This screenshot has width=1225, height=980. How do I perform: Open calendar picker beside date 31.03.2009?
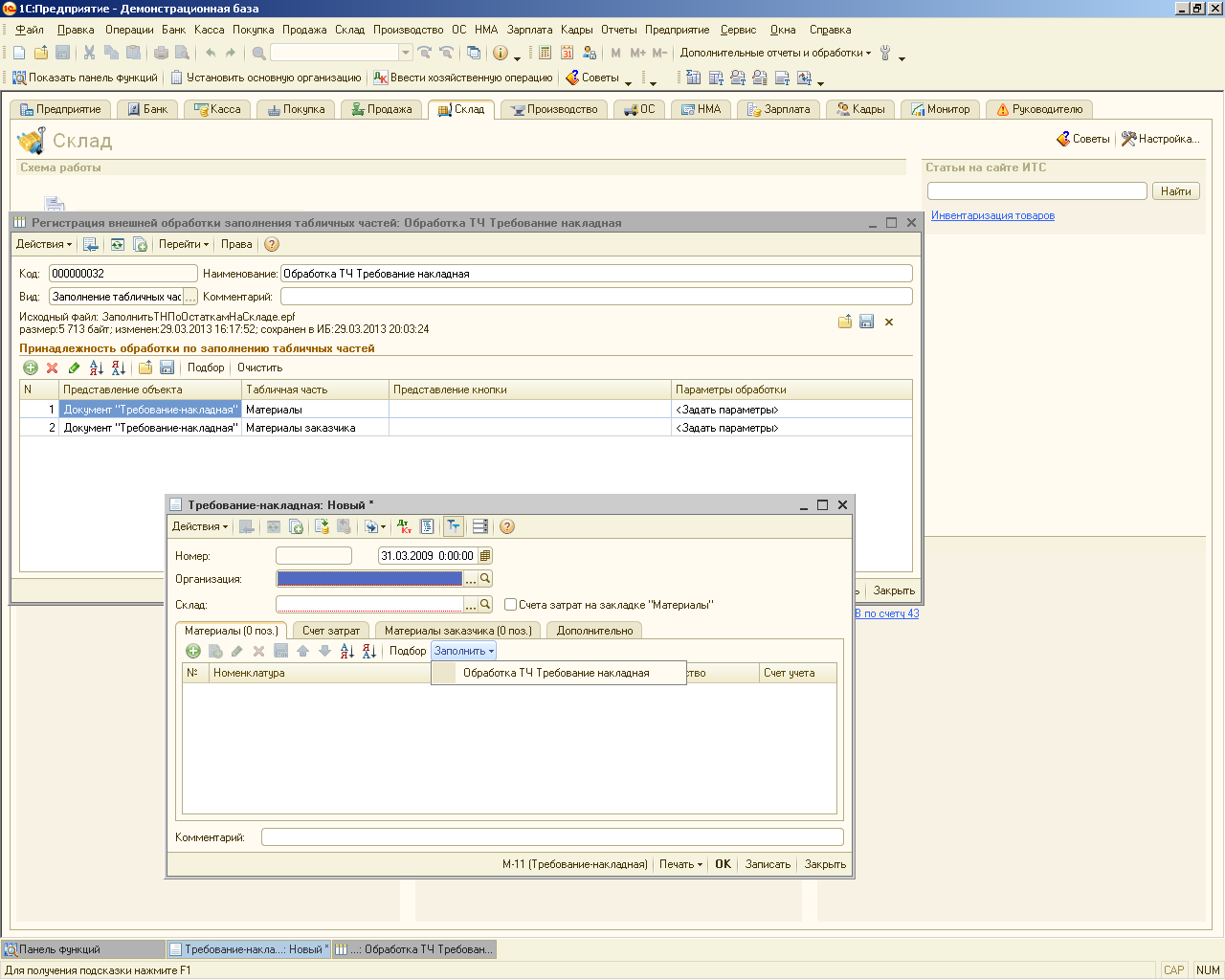485,555
